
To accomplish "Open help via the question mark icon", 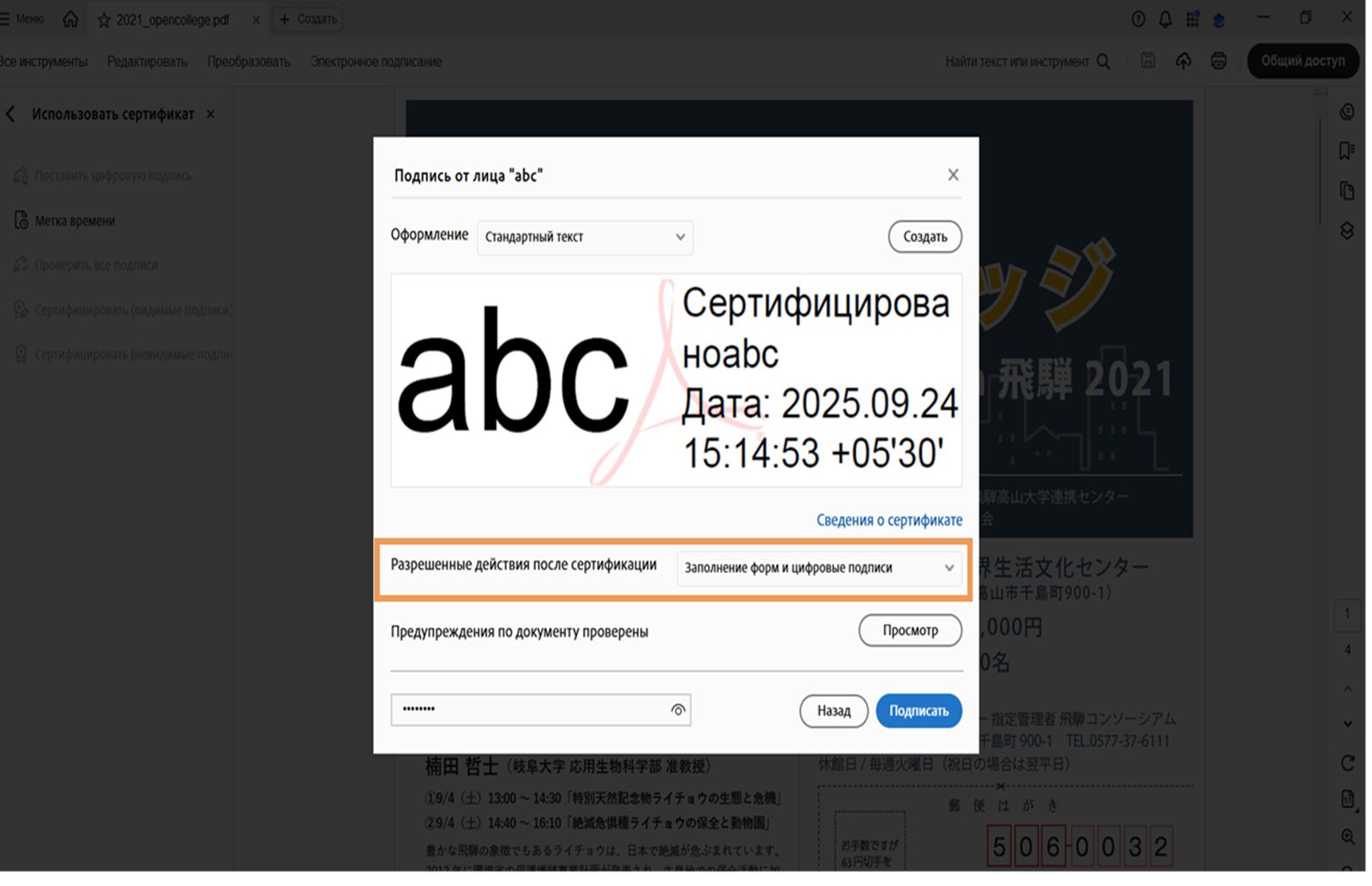I will [1138, 17].
